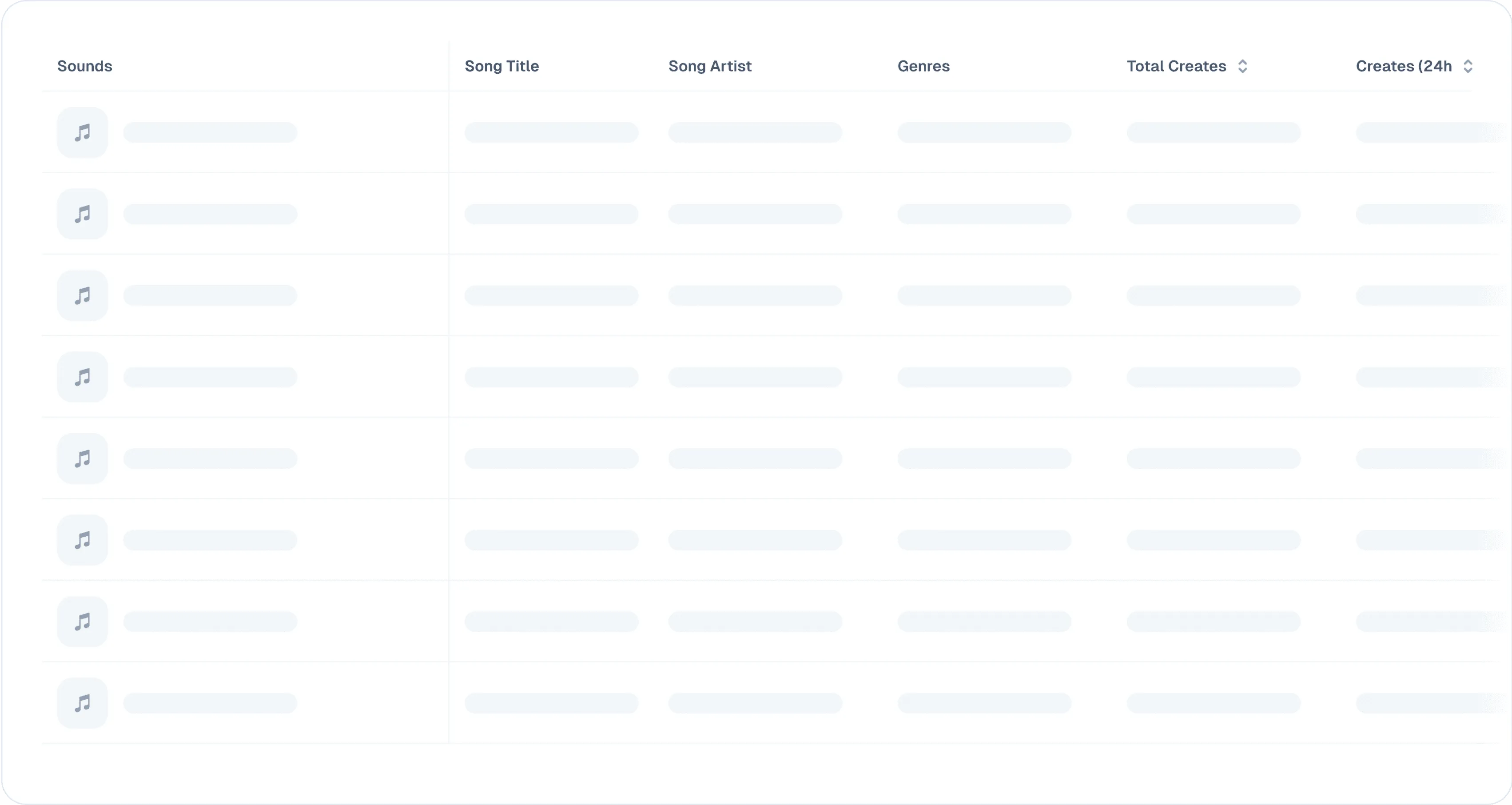Click the Song Title column header
Image resolution: width=1512 pixels, height=805 pixels.
pos(501,66)
